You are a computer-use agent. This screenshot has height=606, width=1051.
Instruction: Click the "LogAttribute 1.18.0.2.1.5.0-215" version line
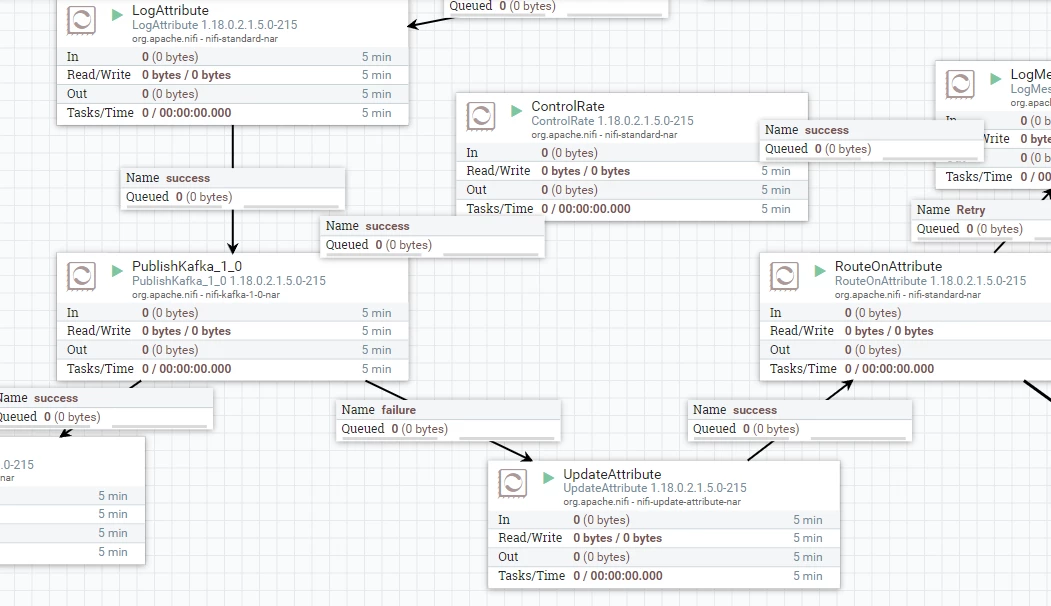[214, 25]
